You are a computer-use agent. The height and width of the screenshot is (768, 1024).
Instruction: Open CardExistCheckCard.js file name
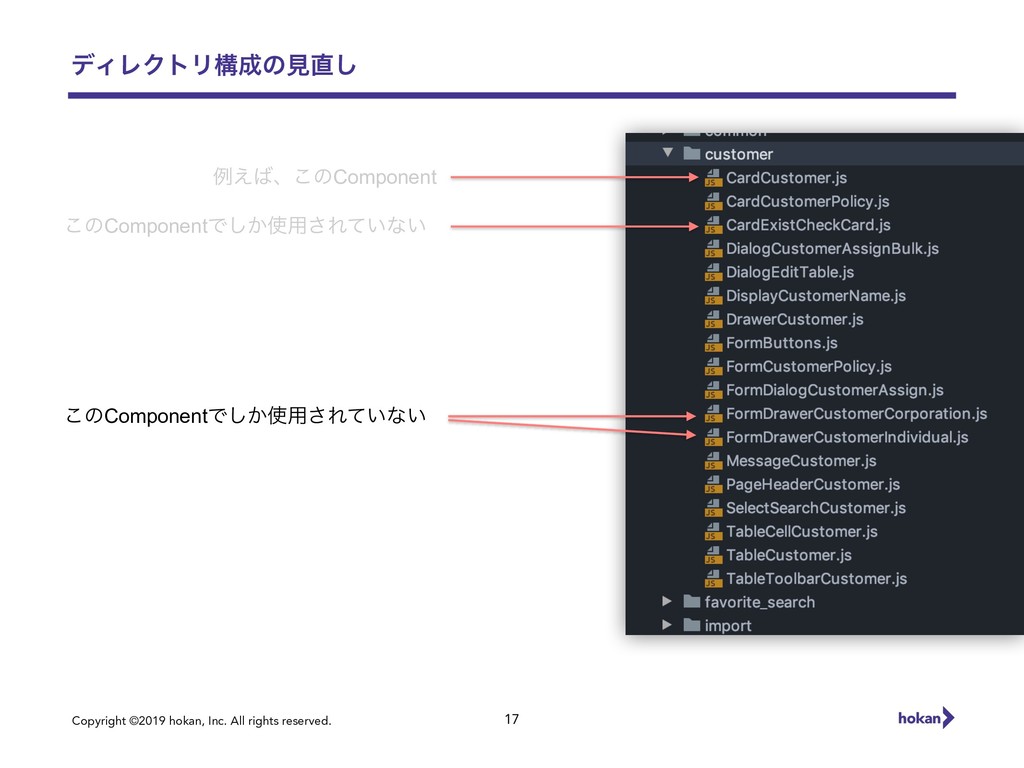(808, 225)
